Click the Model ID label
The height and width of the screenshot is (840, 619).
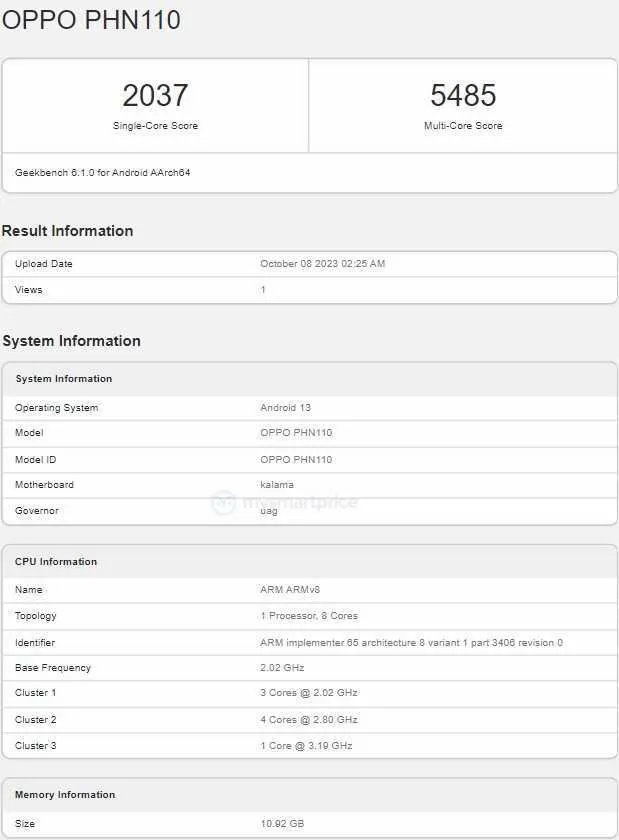tap(35, 460)
